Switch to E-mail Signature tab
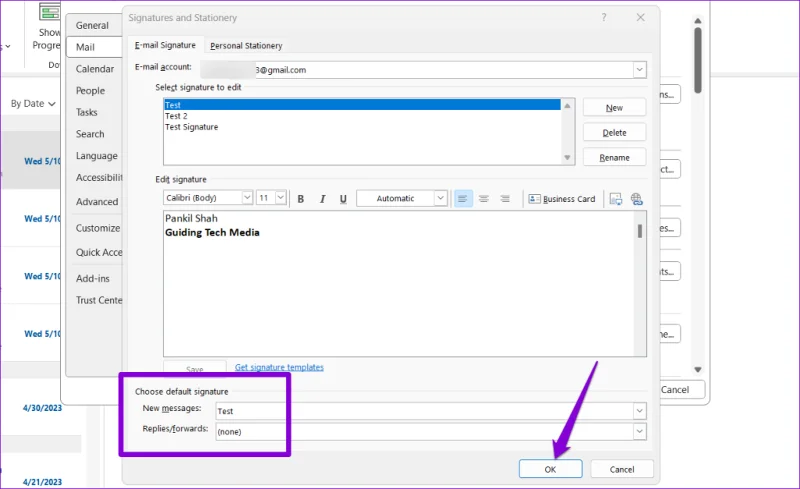 coord(165,45)
